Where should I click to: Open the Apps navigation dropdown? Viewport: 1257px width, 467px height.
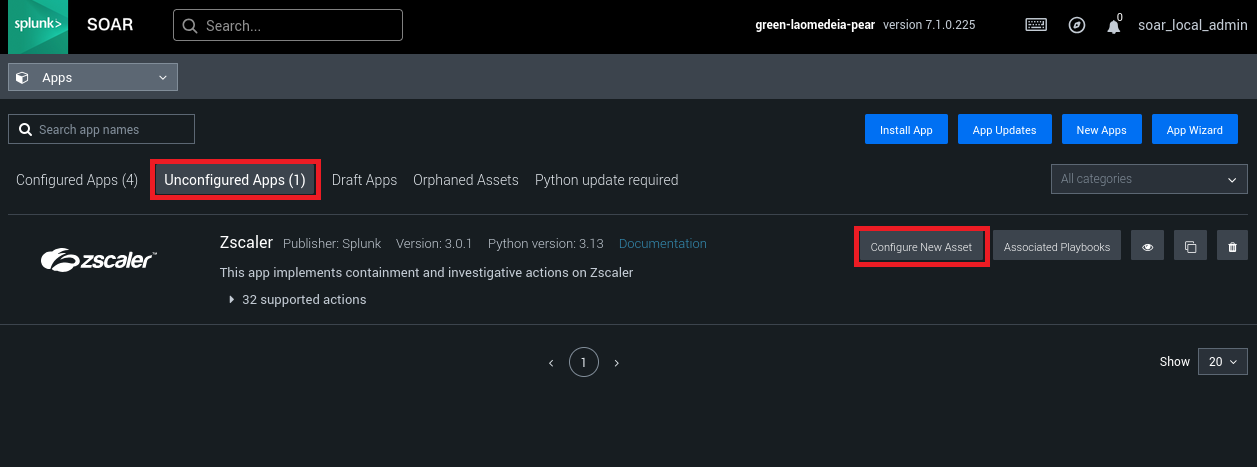coord(93,77)
